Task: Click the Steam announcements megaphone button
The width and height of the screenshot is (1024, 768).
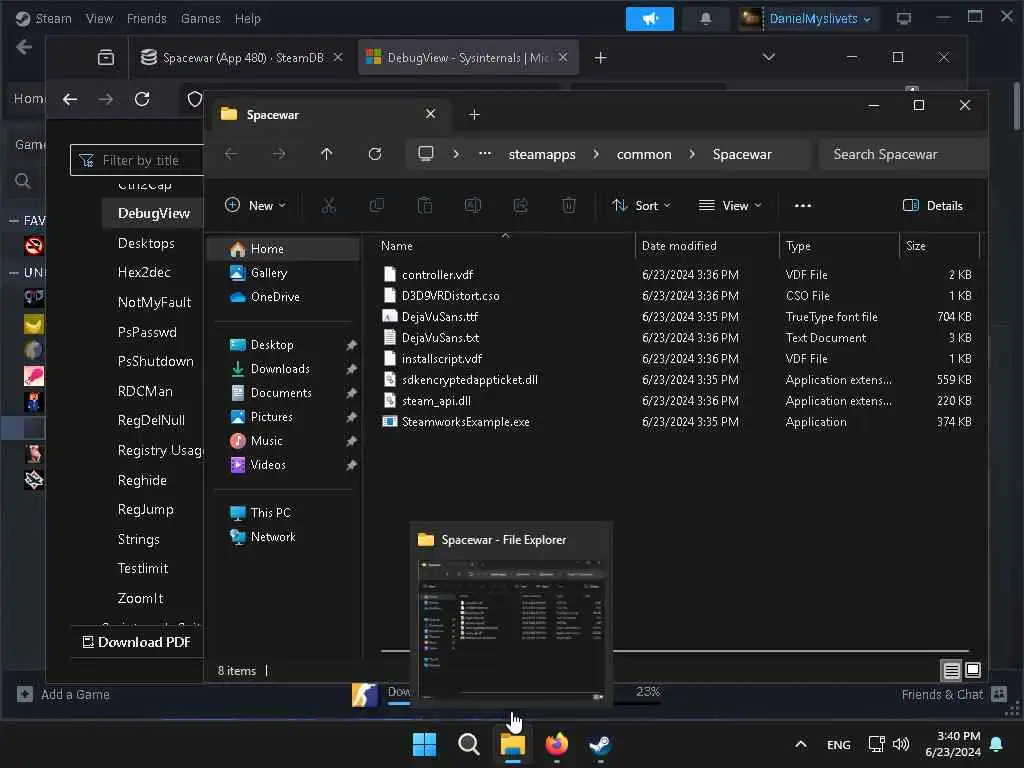Action: click(x=650, y=19)
